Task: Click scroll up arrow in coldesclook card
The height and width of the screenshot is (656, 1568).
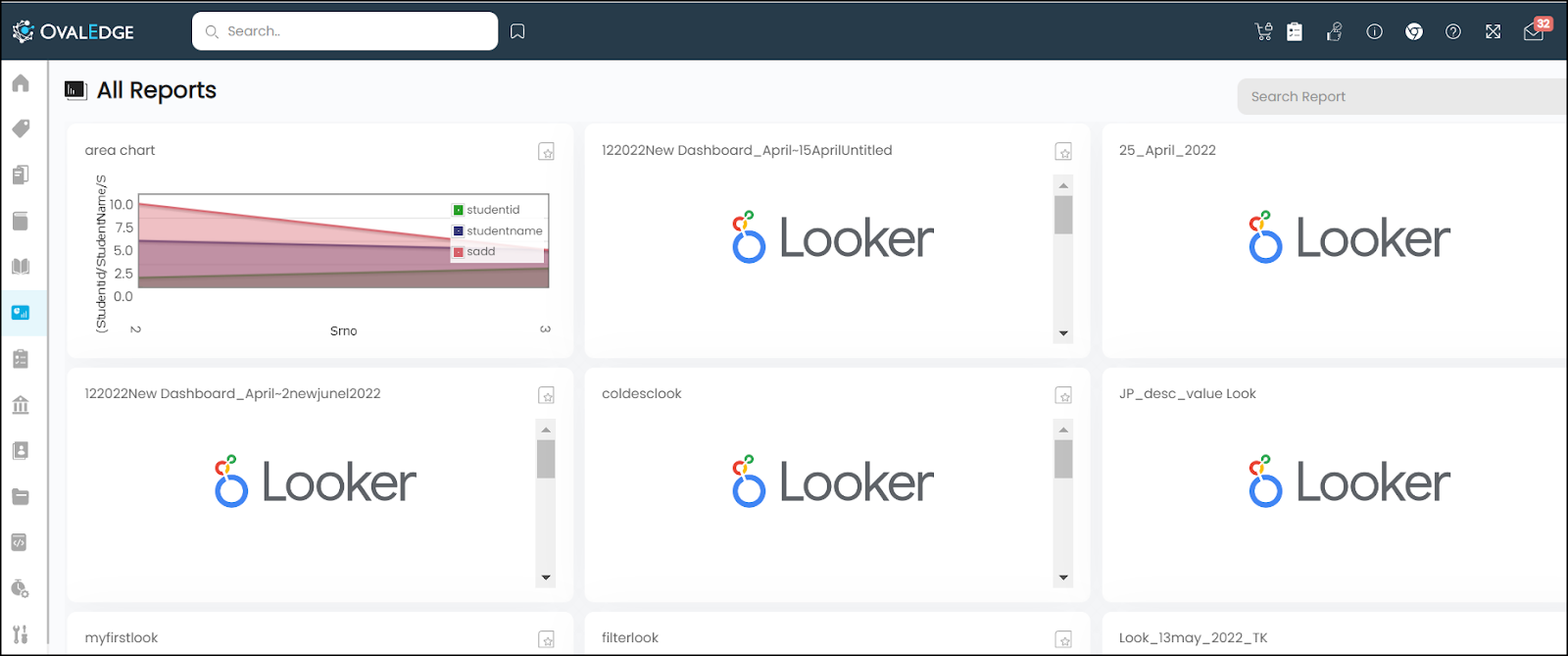Action: tap(1063, 429)
